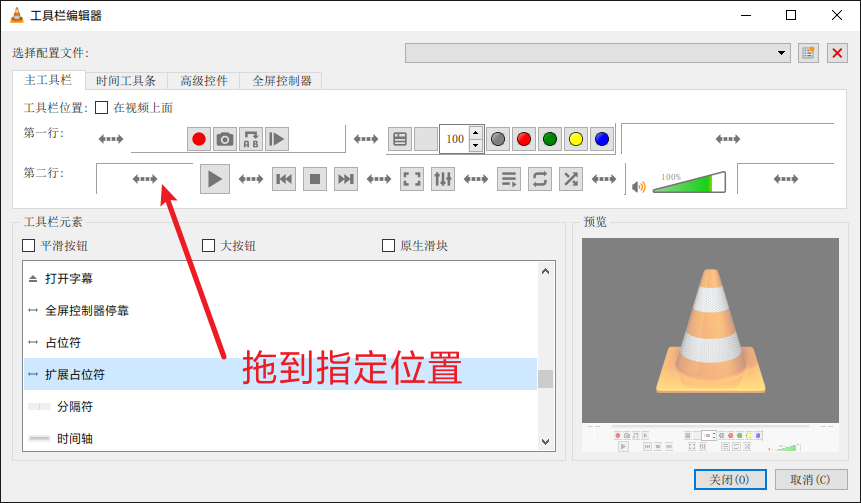This screenshot has height=503, width=861.
Task: Click the spacer between equalizer and playlist icons
Action: pos(476,179)
